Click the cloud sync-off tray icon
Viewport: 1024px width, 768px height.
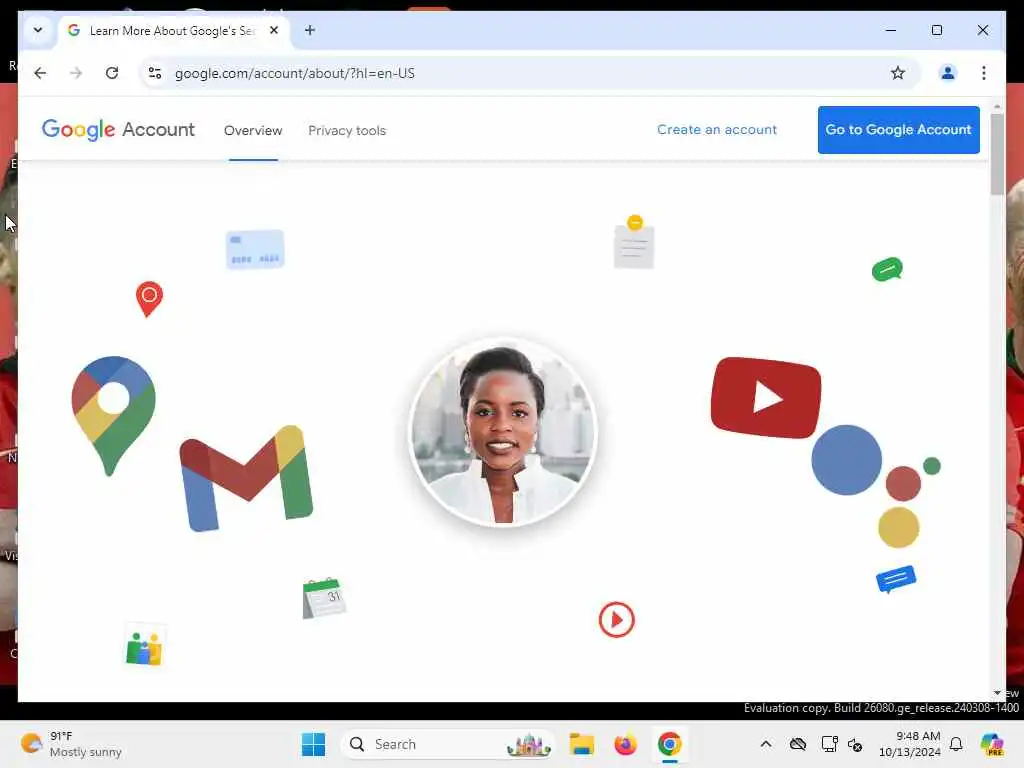tap(798, 744)
